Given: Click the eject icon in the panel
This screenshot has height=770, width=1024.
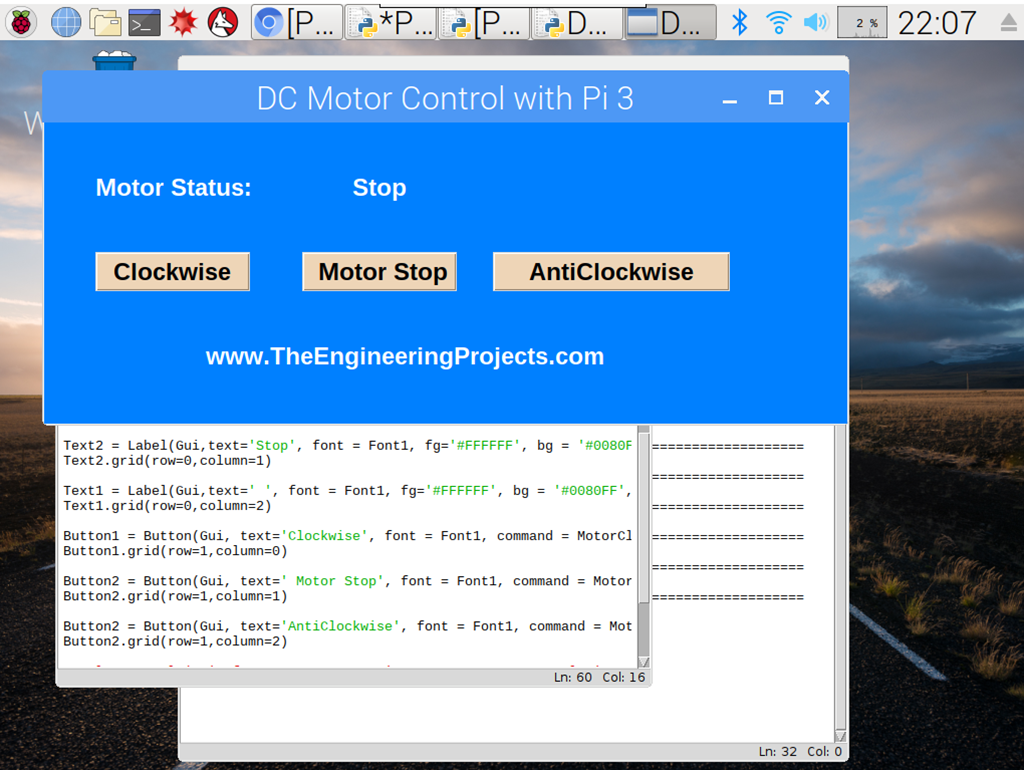Looking at the screenshot, I should click(x=1007, y=21).
